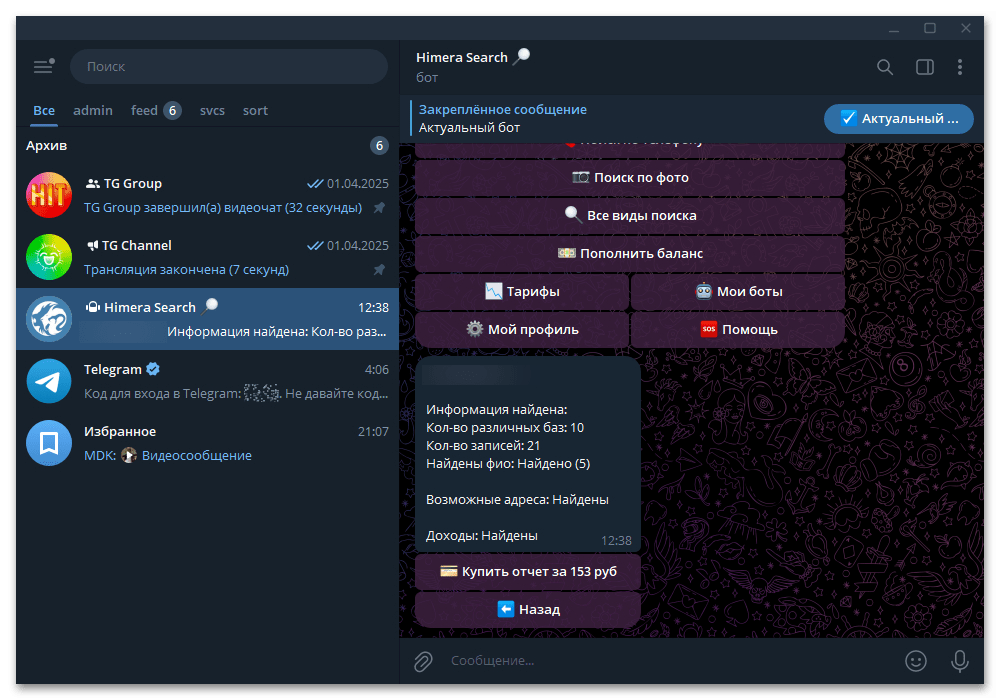The image size is (1000, 700).
Task: Click the Все виды поиска button
Action: [630, 215]
